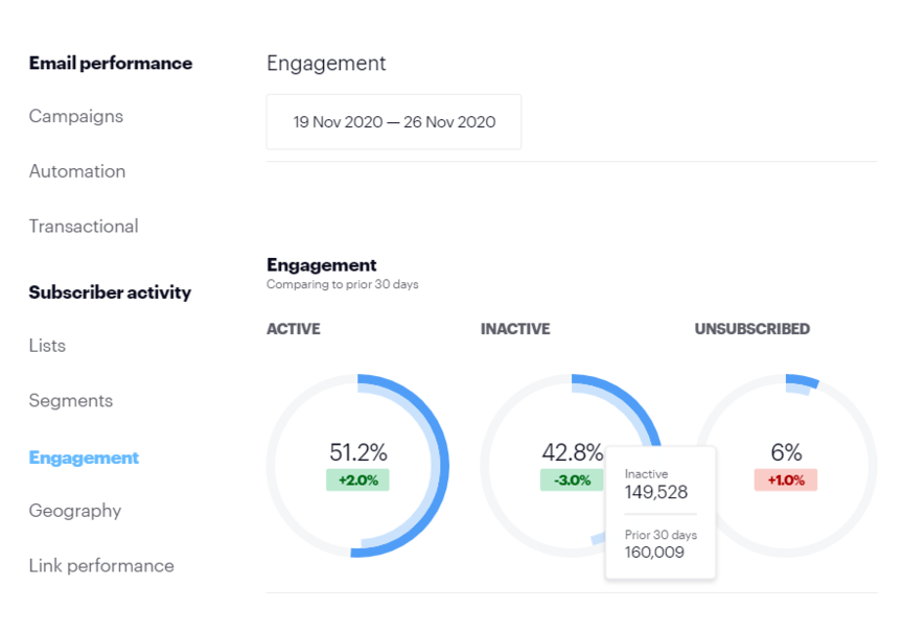The width and height of the screenshot is (904, 634).
Task: Open the Geography report
Action: point(75,511)
